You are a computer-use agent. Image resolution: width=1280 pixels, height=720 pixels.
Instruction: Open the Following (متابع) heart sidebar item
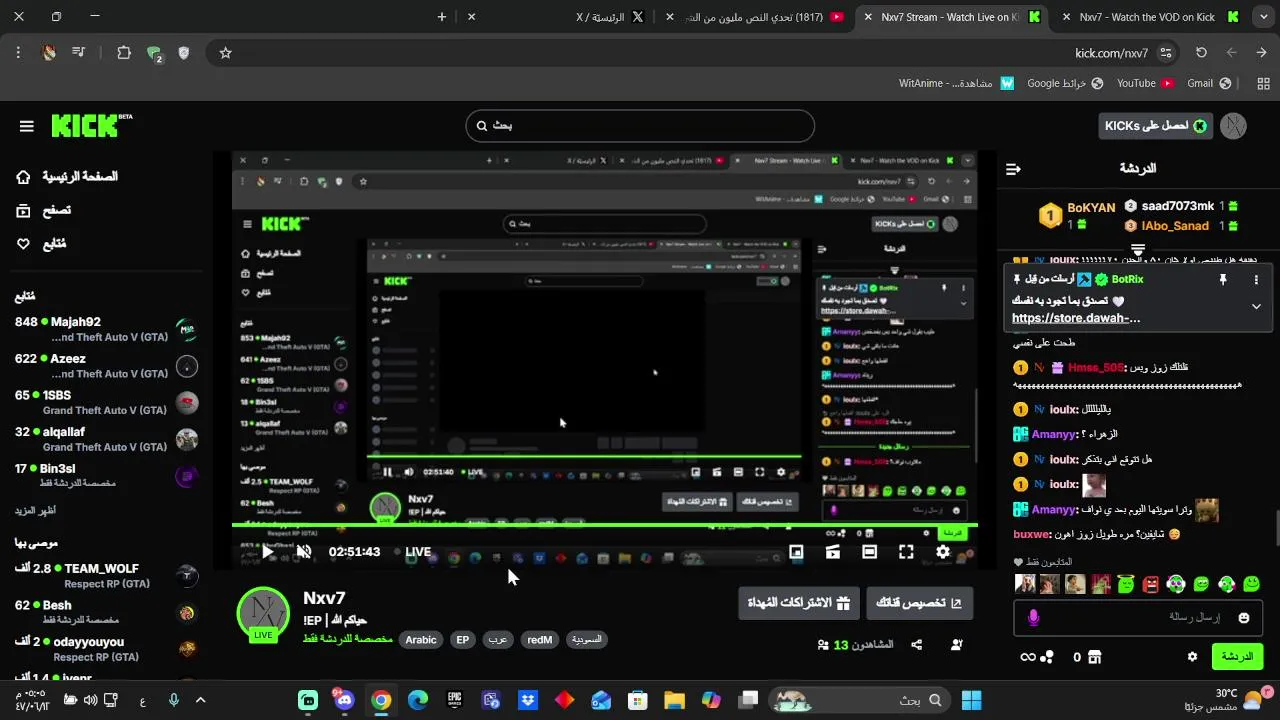41,244
